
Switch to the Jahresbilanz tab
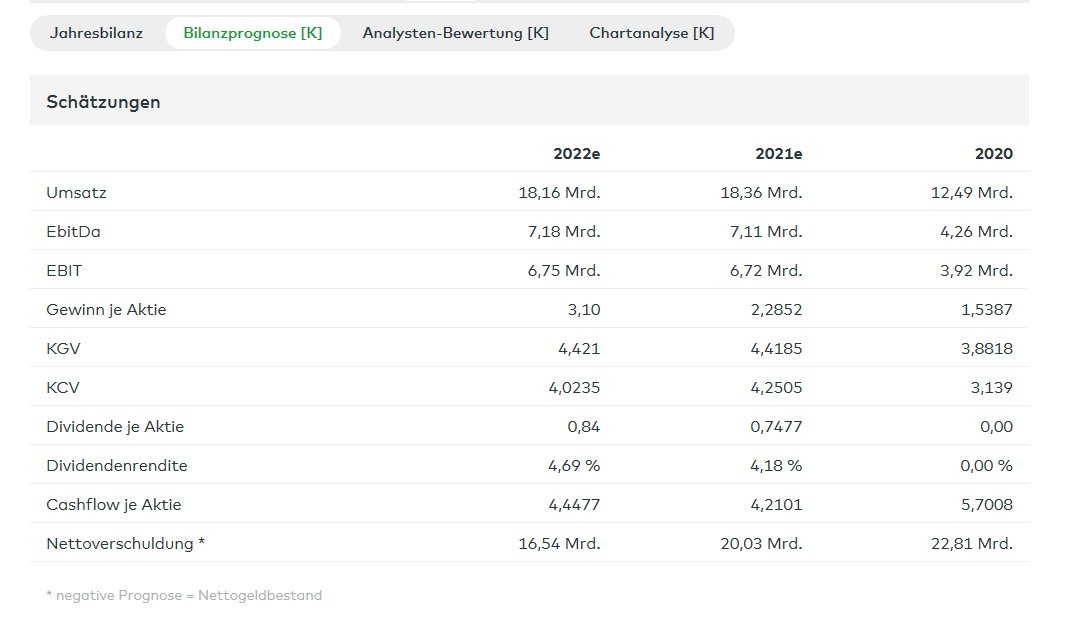(96, 33)
